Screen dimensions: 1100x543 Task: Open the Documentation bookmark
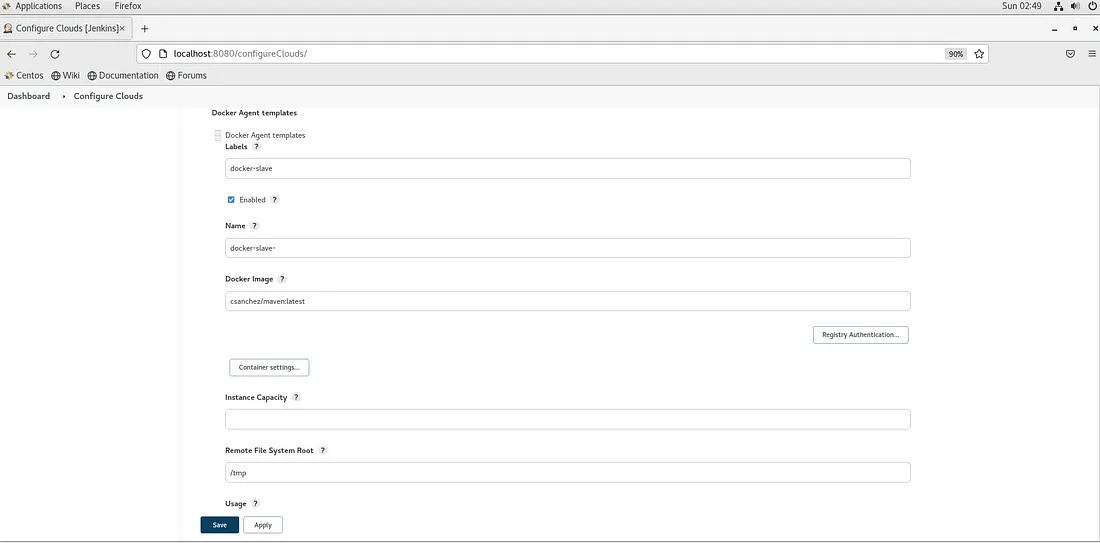pyautogui.click(x=123, y=75)
